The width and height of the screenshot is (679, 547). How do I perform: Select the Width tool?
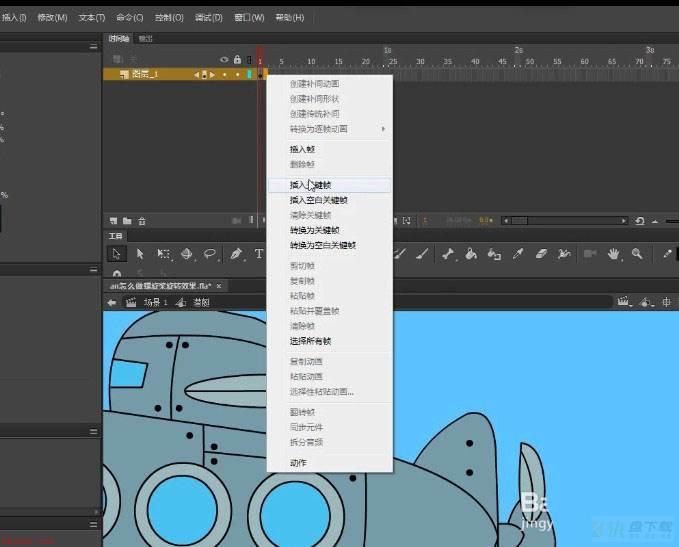point(564,253)
